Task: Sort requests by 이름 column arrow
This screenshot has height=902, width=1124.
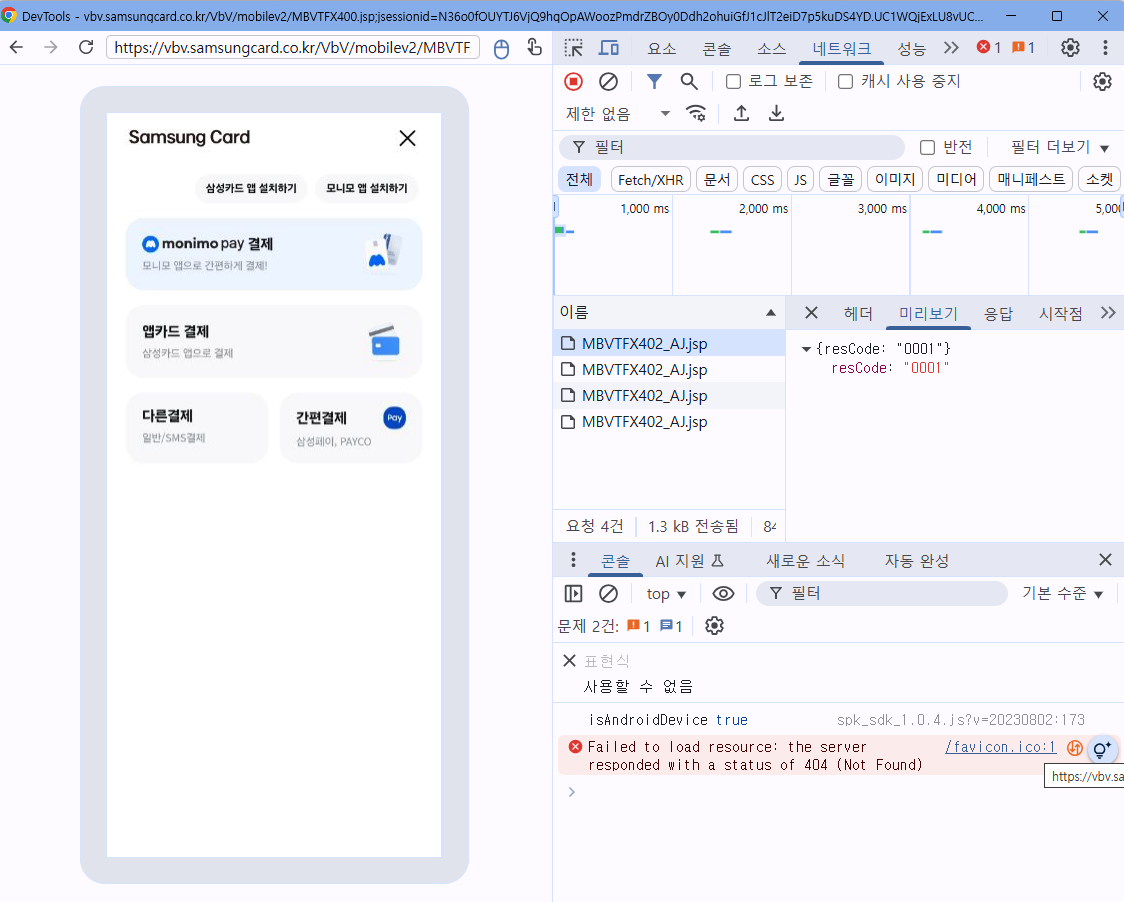Action: pos(771,313)
